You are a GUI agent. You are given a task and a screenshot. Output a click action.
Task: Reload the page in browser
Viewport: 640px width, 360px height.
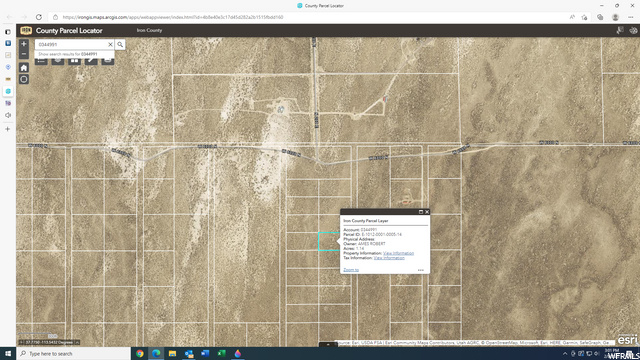(39, 17)
